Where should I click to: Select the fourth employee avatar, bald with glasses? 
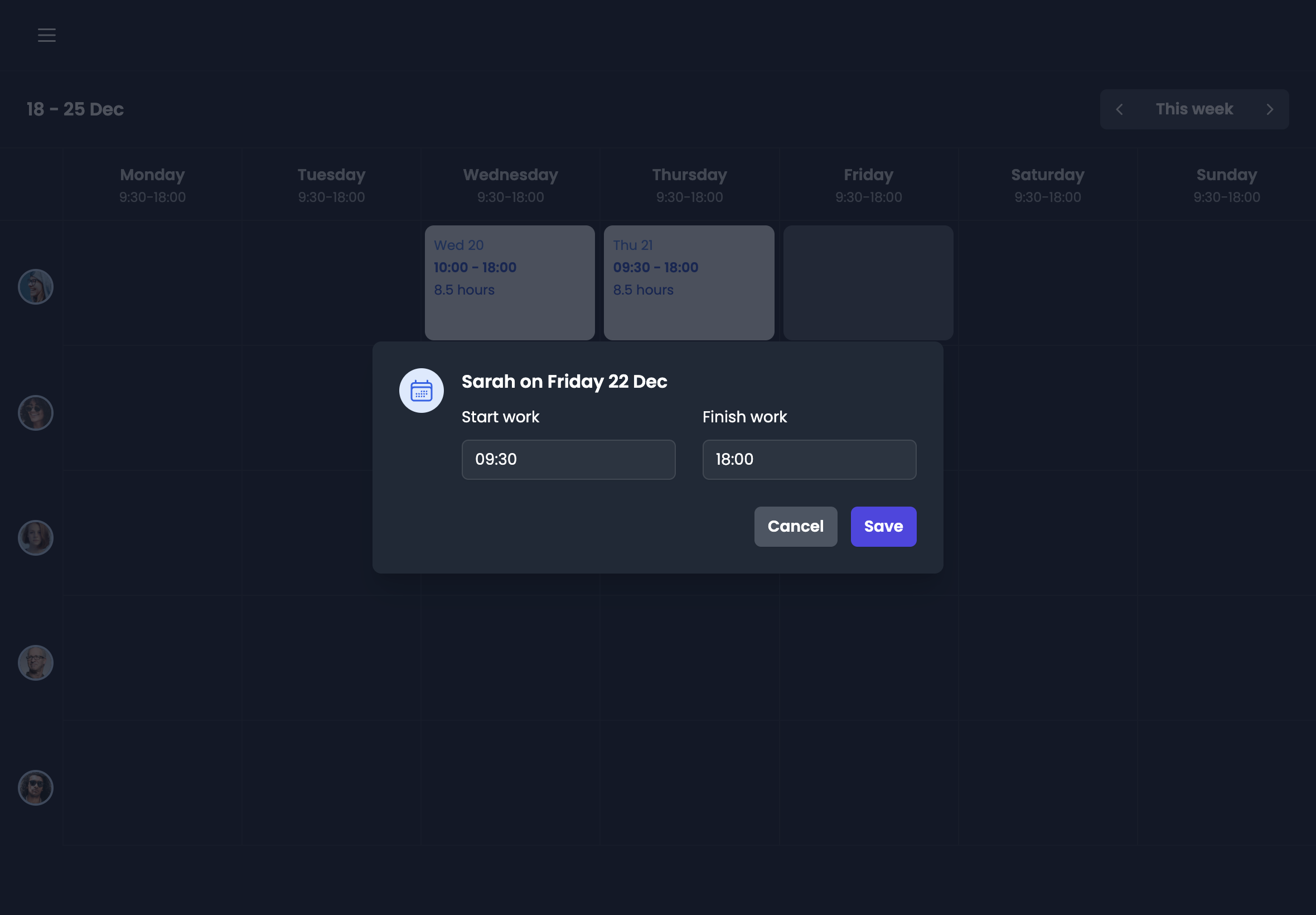click(36, 663)
